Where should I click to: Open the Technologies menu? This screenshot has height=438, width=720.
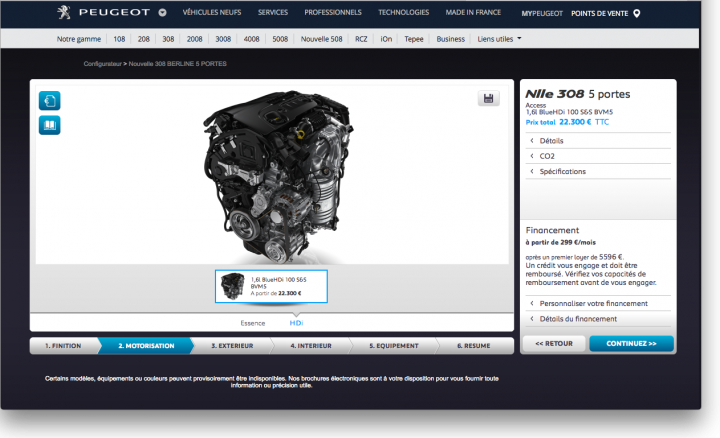coord(404,12)
